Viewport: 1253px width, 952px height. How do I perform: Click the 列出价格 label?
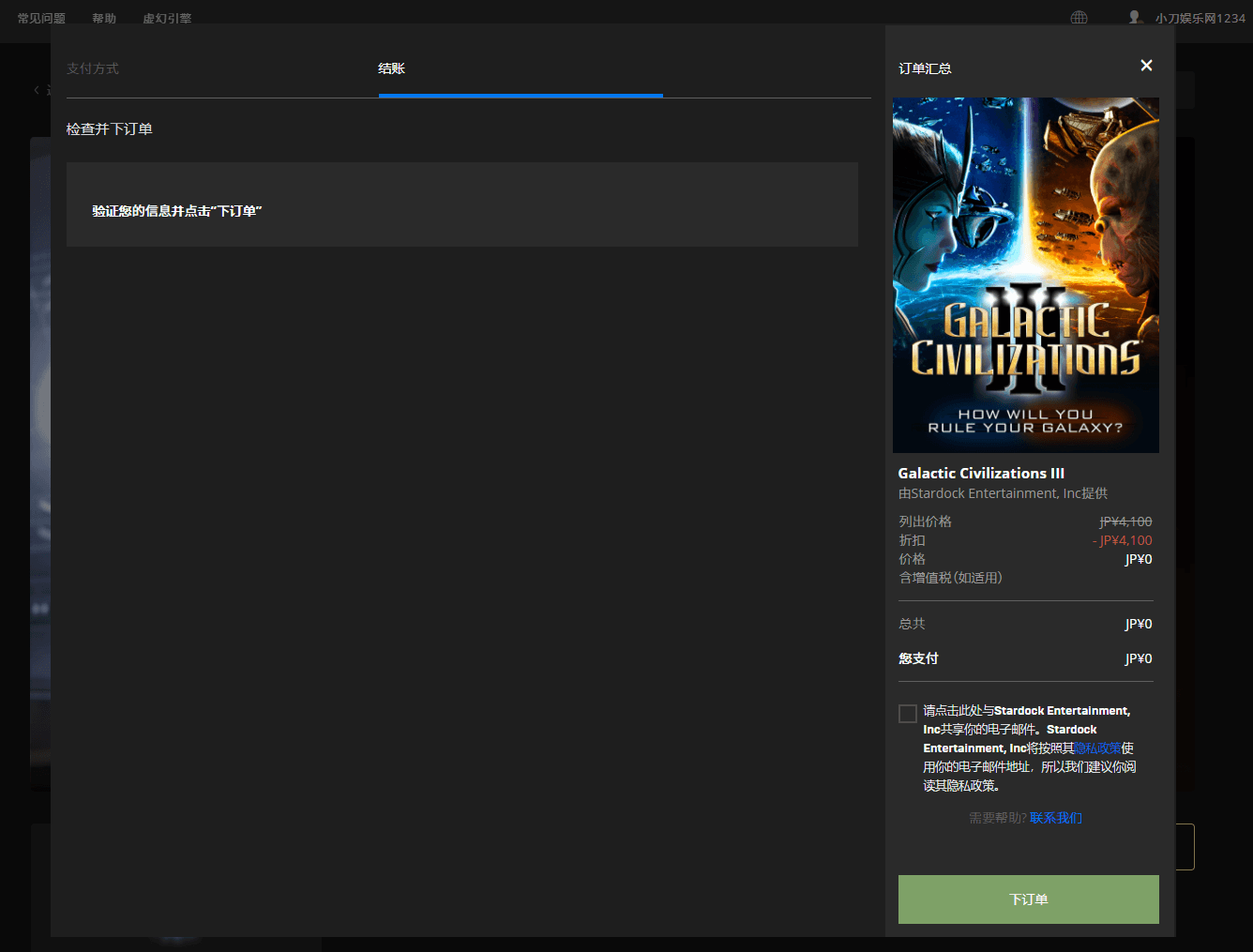pyautogui.click(x=925, y=521)
